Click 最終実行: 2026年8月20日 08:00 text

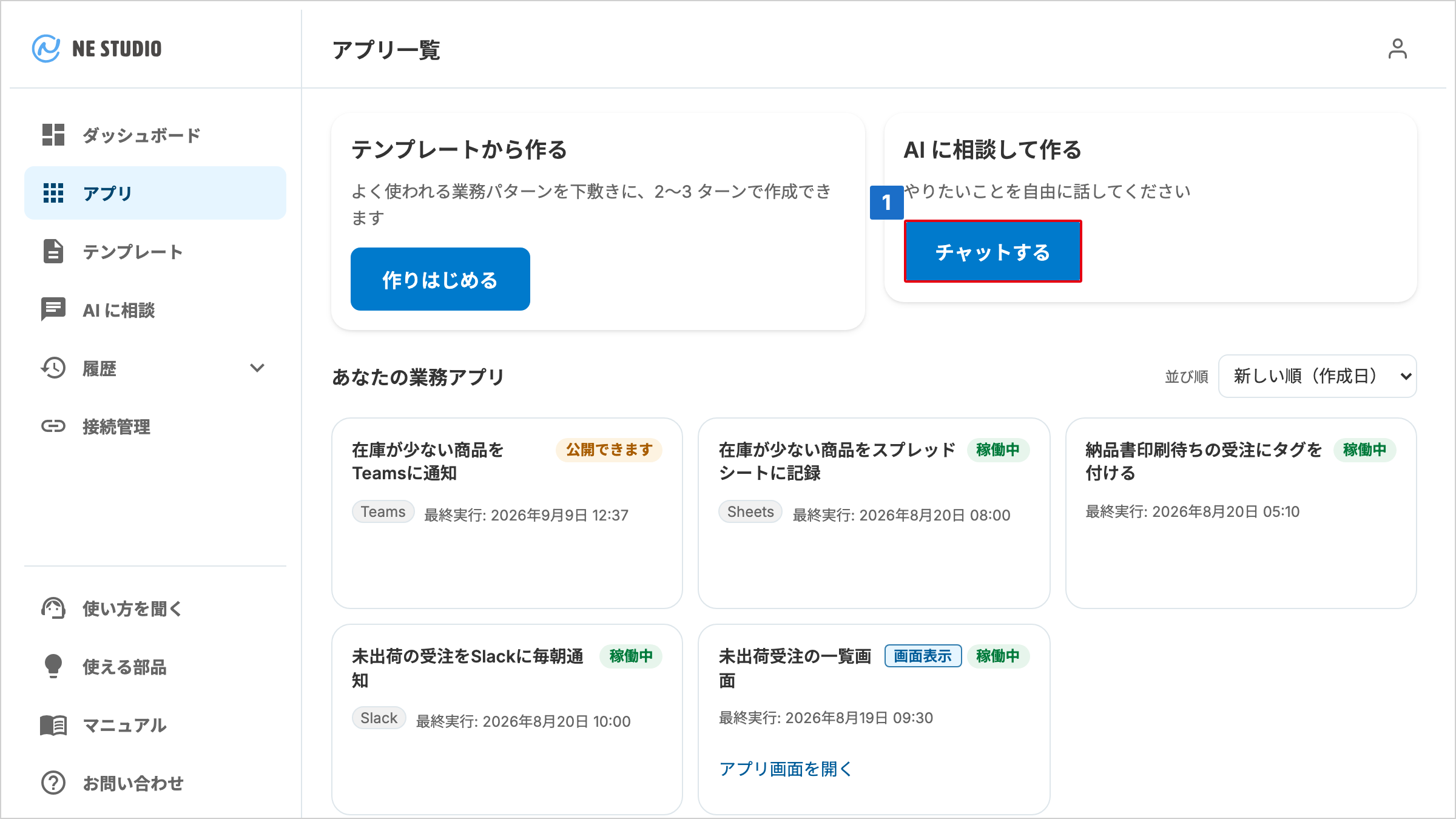click(902, 515)
